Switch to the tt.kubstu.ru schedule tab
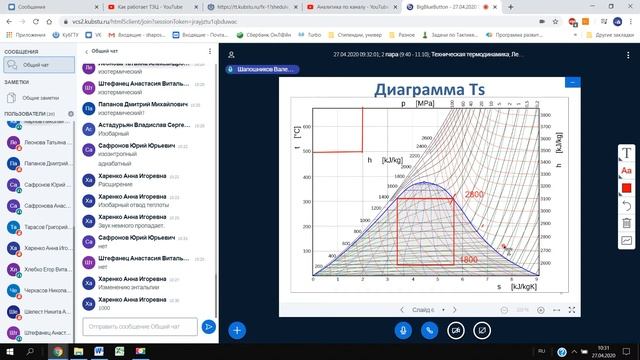 pos(252,7)
